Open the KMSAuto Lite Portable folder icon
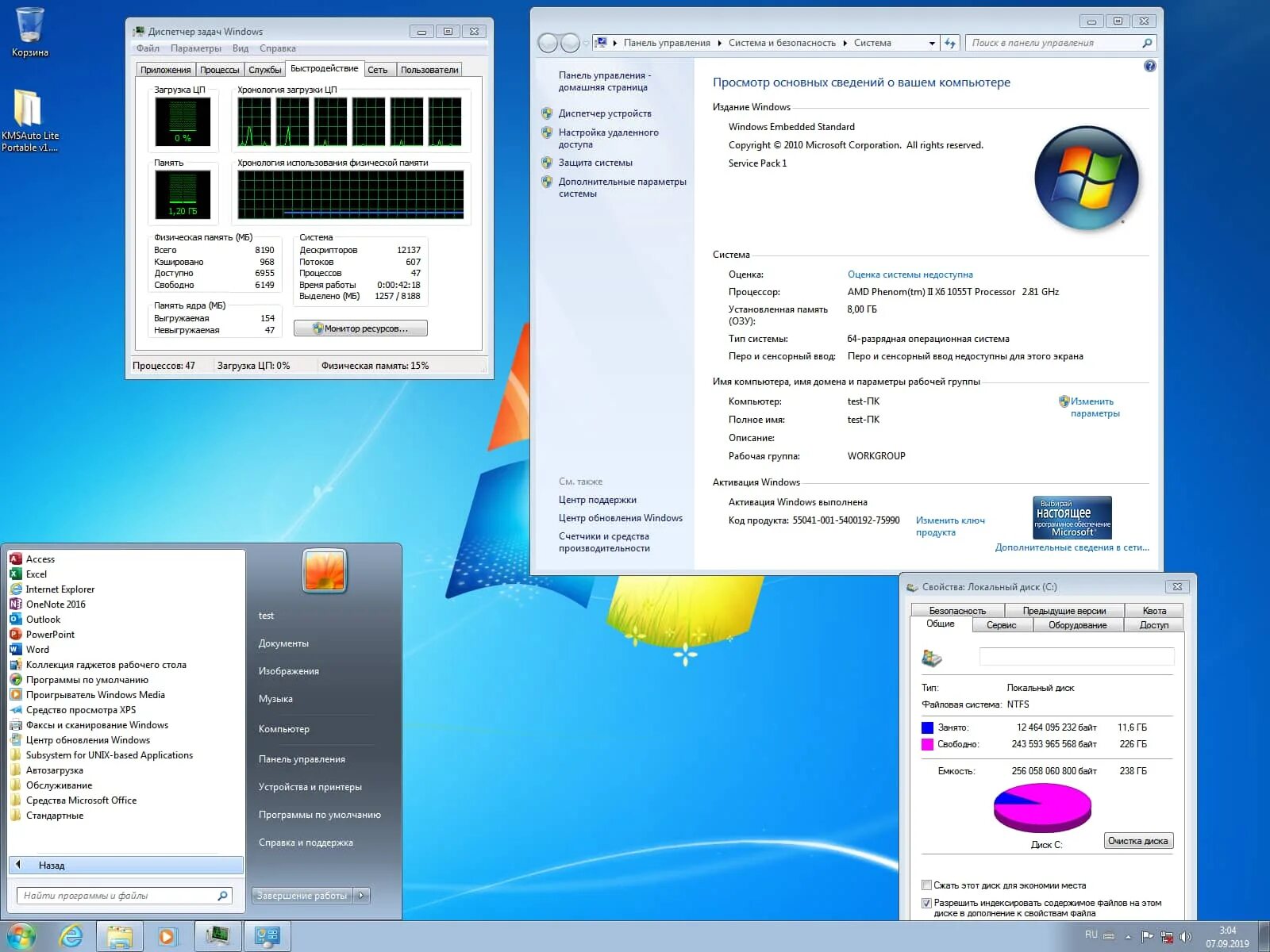Image resolution: width=1270 pixels, height=952 pixels. pos(30,119)
